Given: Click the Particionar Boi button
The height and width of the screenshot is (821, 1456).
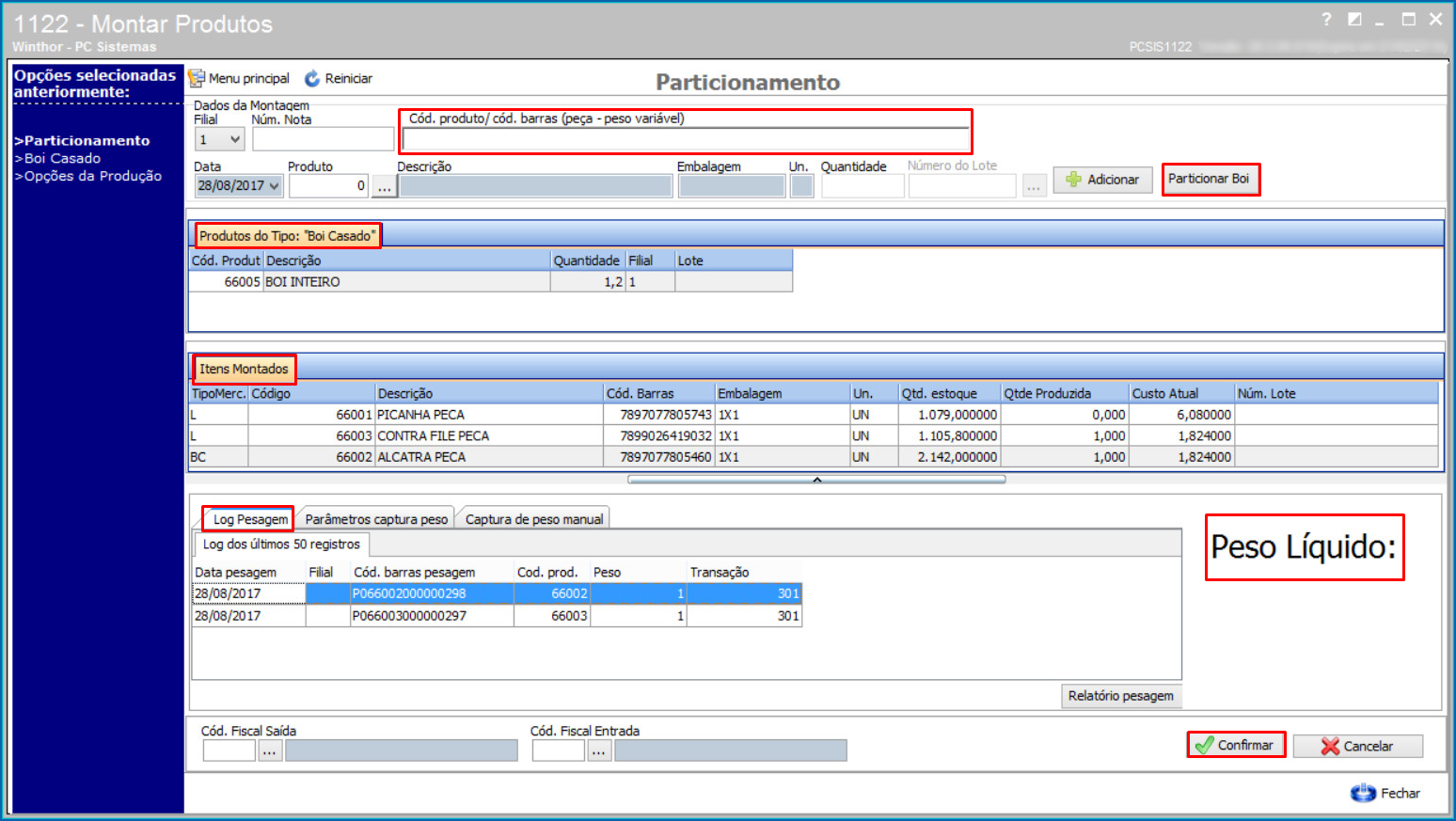Looking at the screenshot, I should 1210,179.
